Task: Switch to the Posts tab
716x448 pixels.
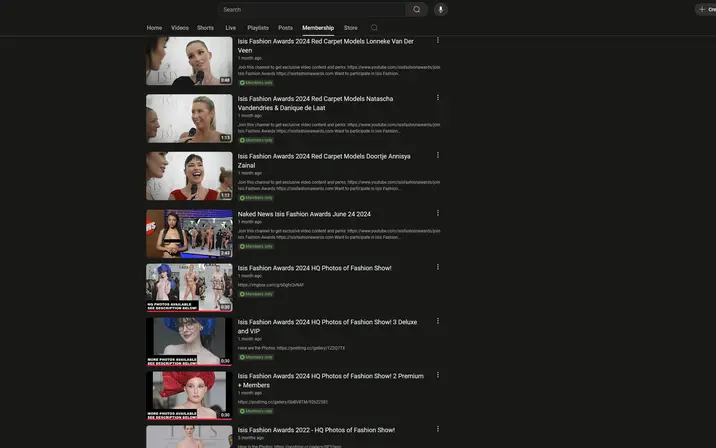Action: point(285,28)
